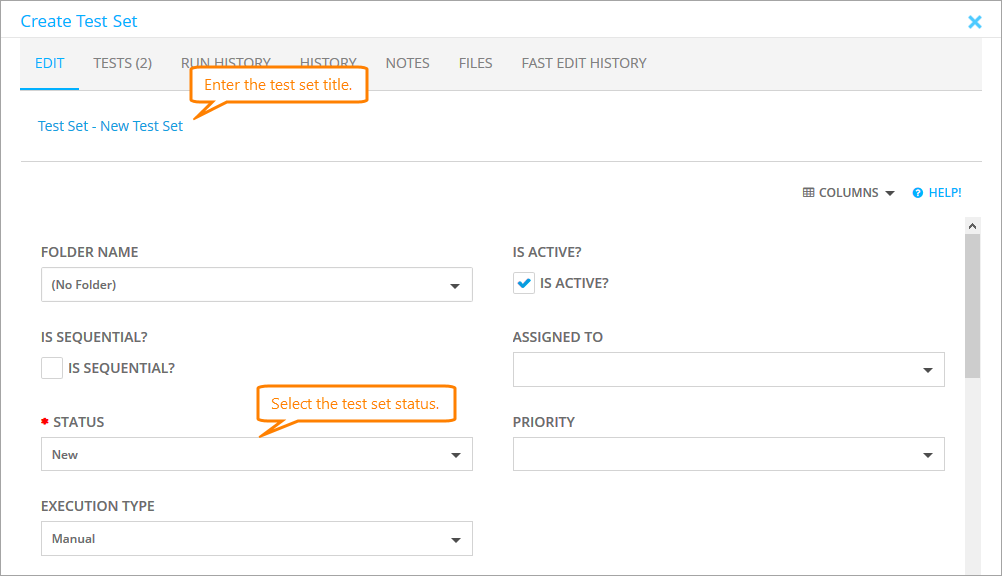This screenshot has width=1002, height=576.
Task: Open the Status dropdown showing New
Action: coord(256,455)
